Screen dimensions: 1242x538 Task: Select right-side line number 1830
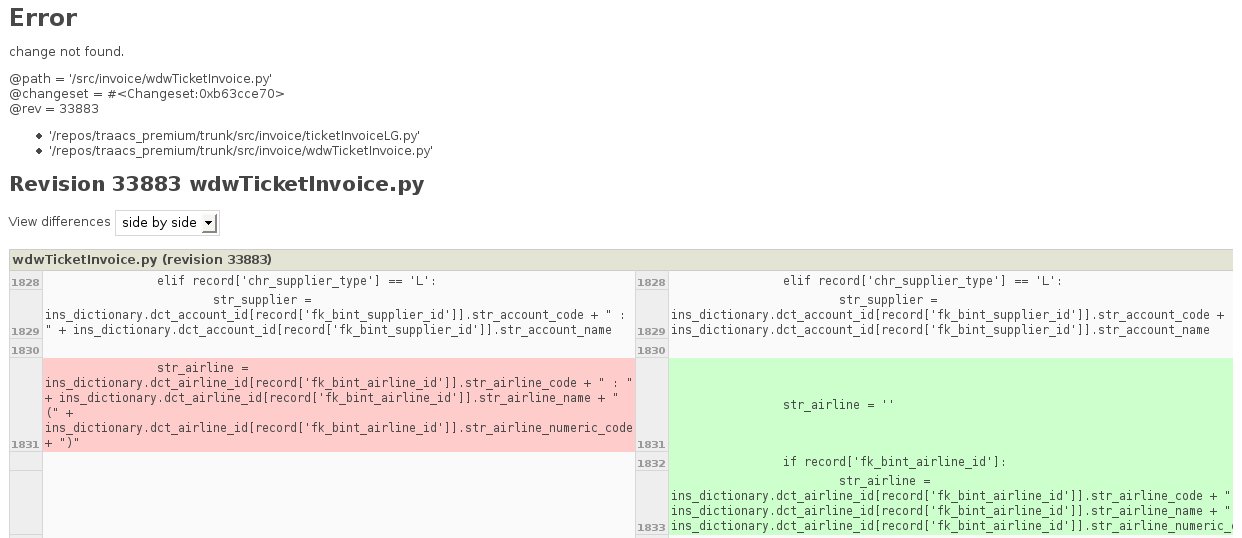pos(651,351)
